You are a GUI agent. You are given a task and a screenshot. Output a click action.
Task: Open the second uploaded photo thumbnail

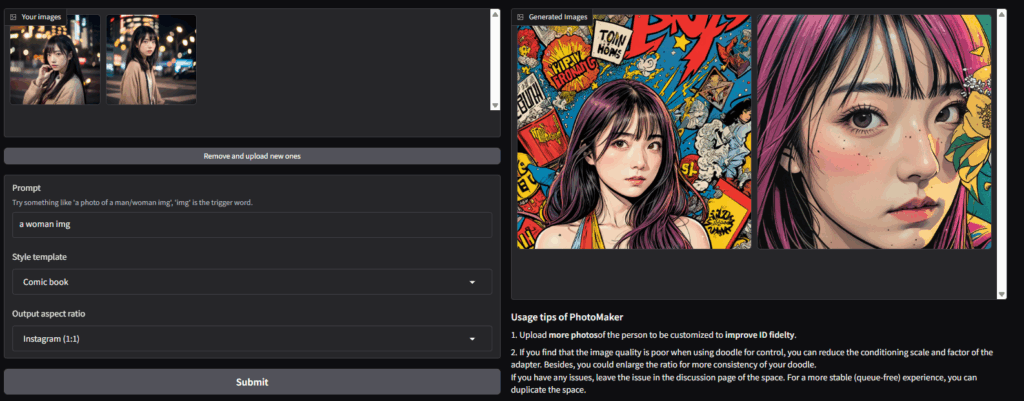152,59
